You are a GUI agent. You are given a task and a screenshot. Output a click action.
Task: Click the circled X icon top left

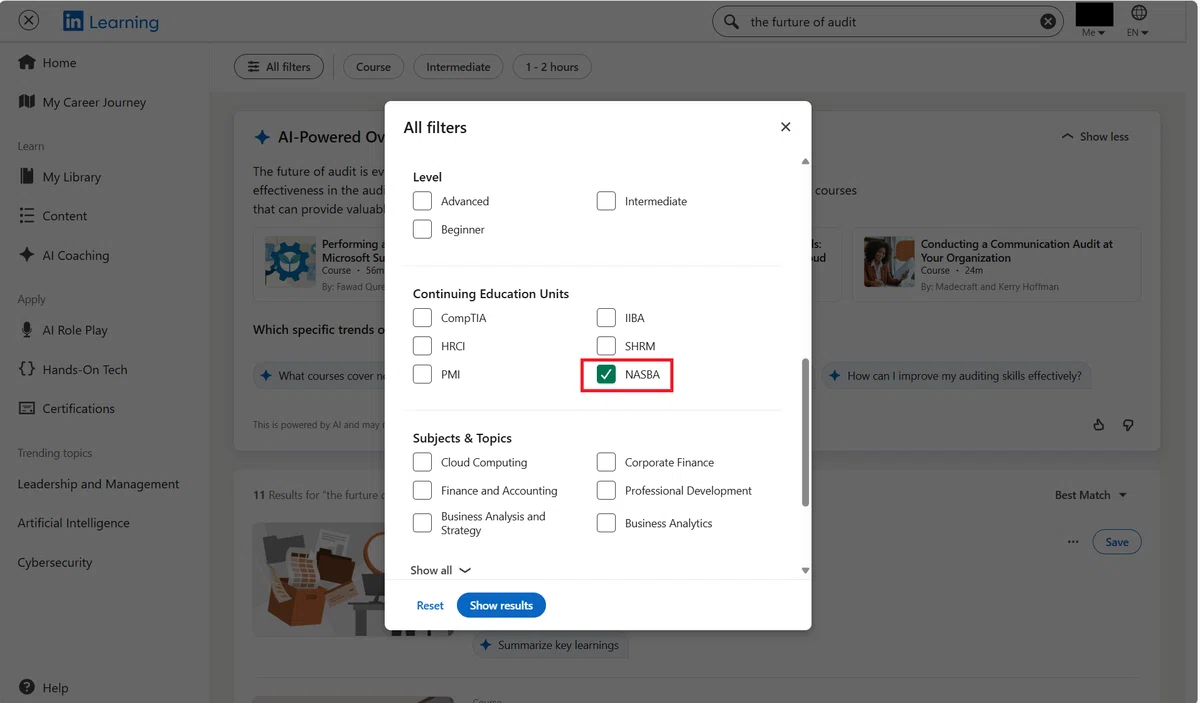[x=29, y=20]
